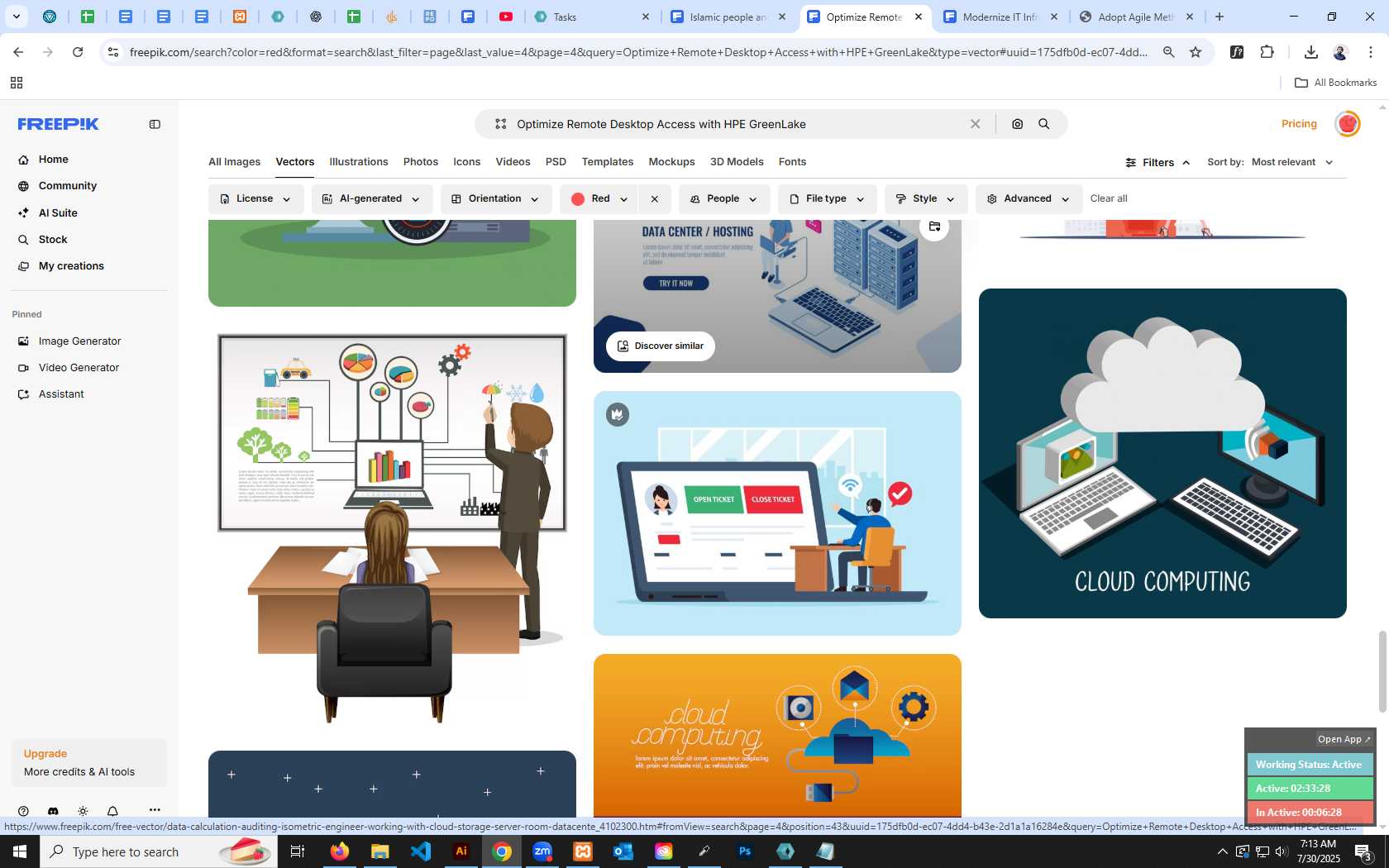Expand the License dropdown
1389x868 pixels.
255,199
